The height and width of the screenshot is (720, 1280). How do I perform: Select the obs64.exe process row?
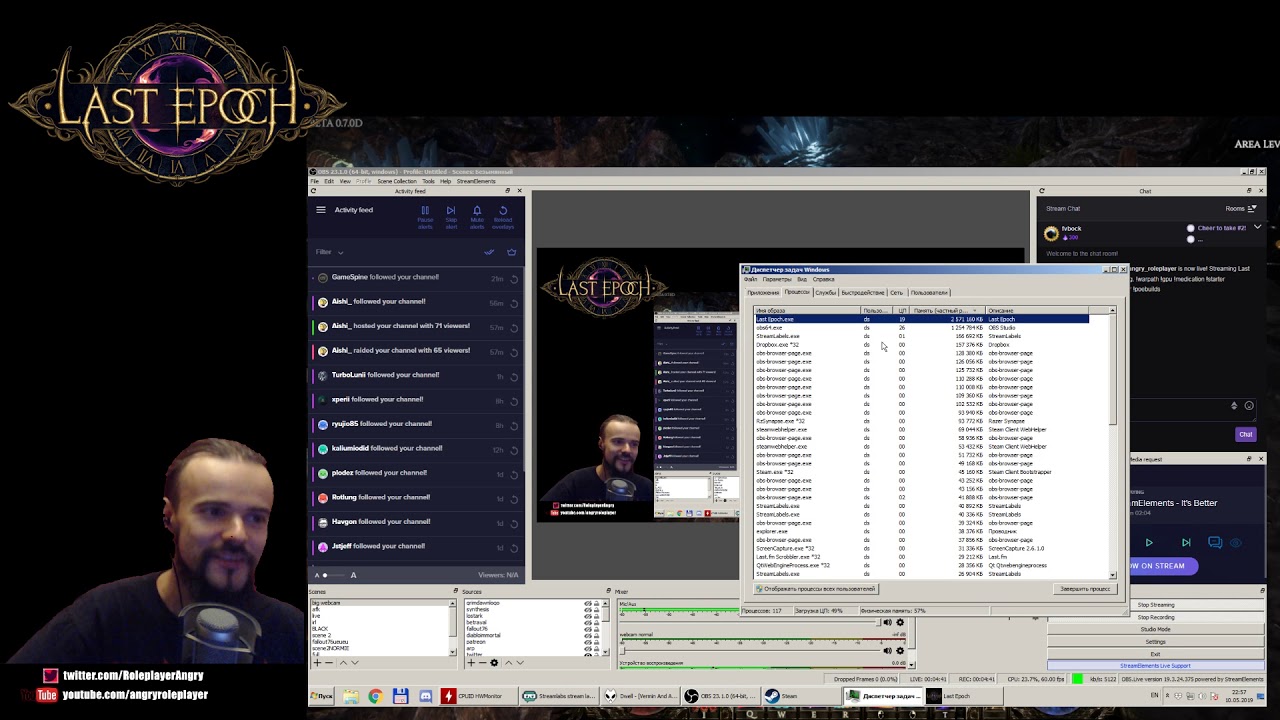tap(921, 328)
